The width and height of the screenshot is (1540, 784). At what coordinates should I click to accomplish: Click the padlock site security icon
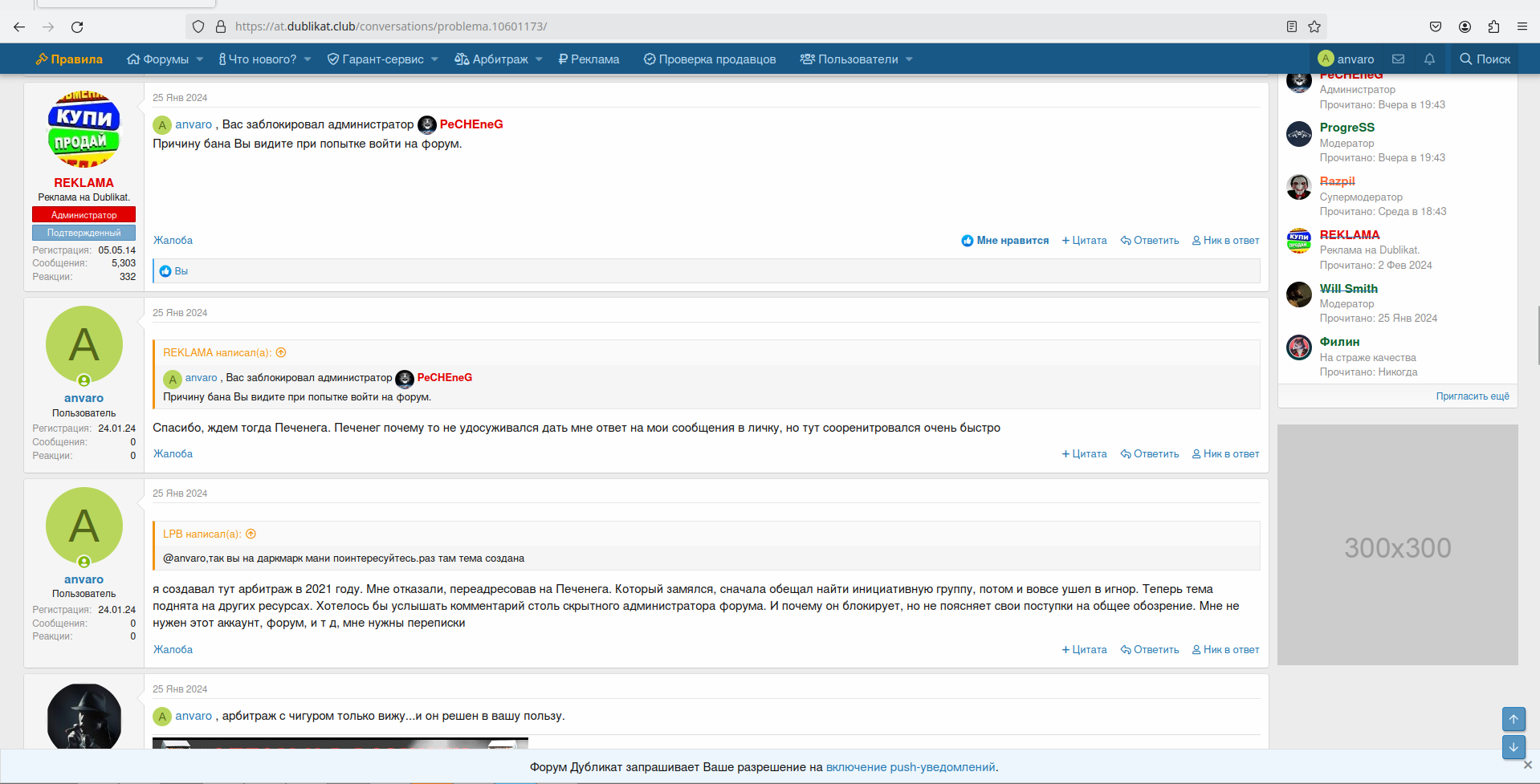[221, 26]
